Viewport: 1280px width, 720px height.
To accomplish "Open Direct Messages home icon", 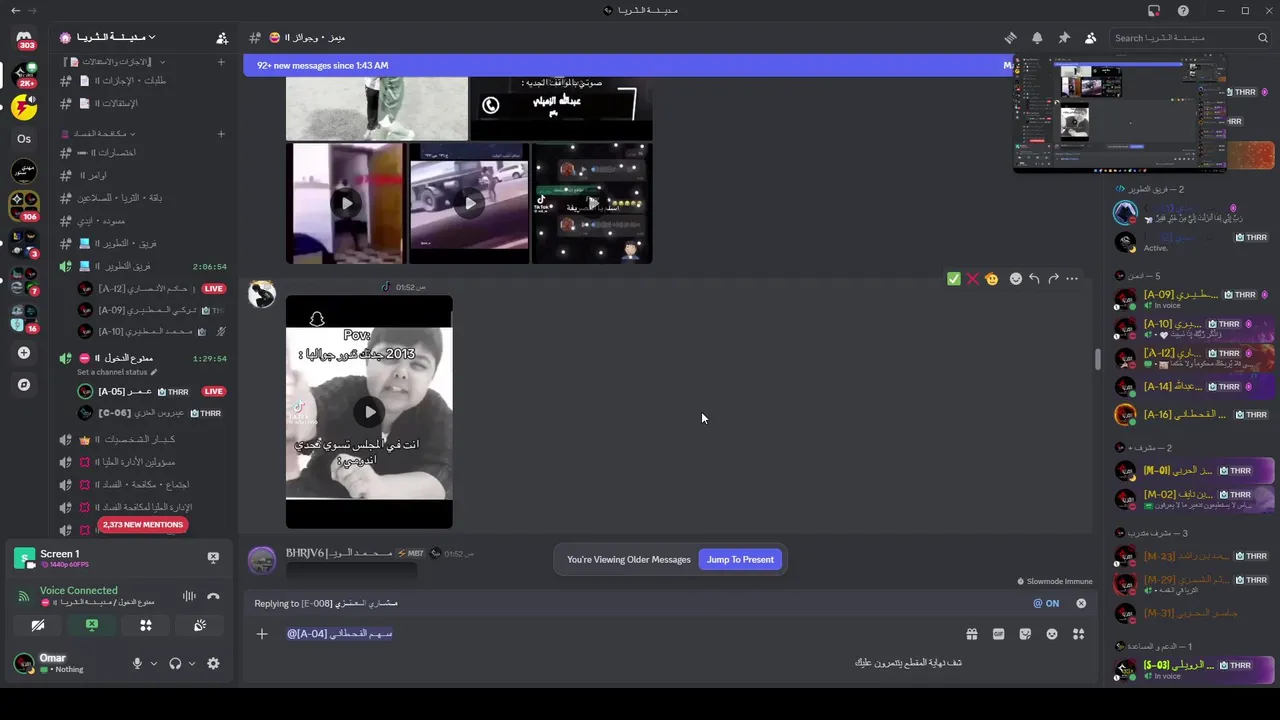I will [24, 40].
